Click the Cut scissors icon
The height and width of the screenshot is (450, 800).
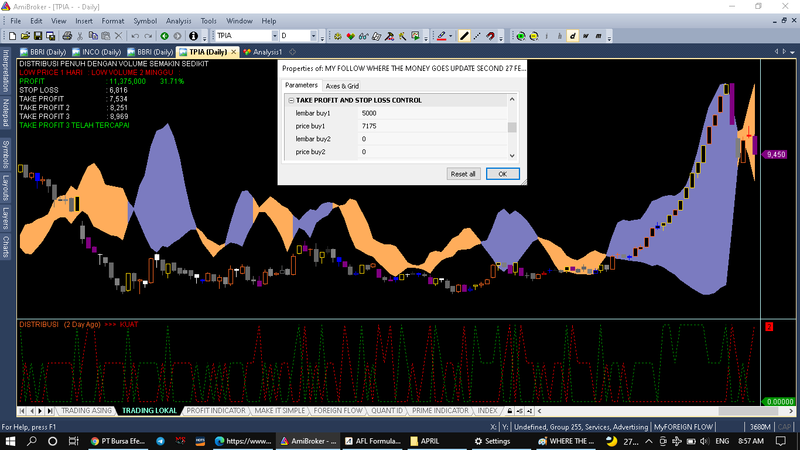point(80,36)
